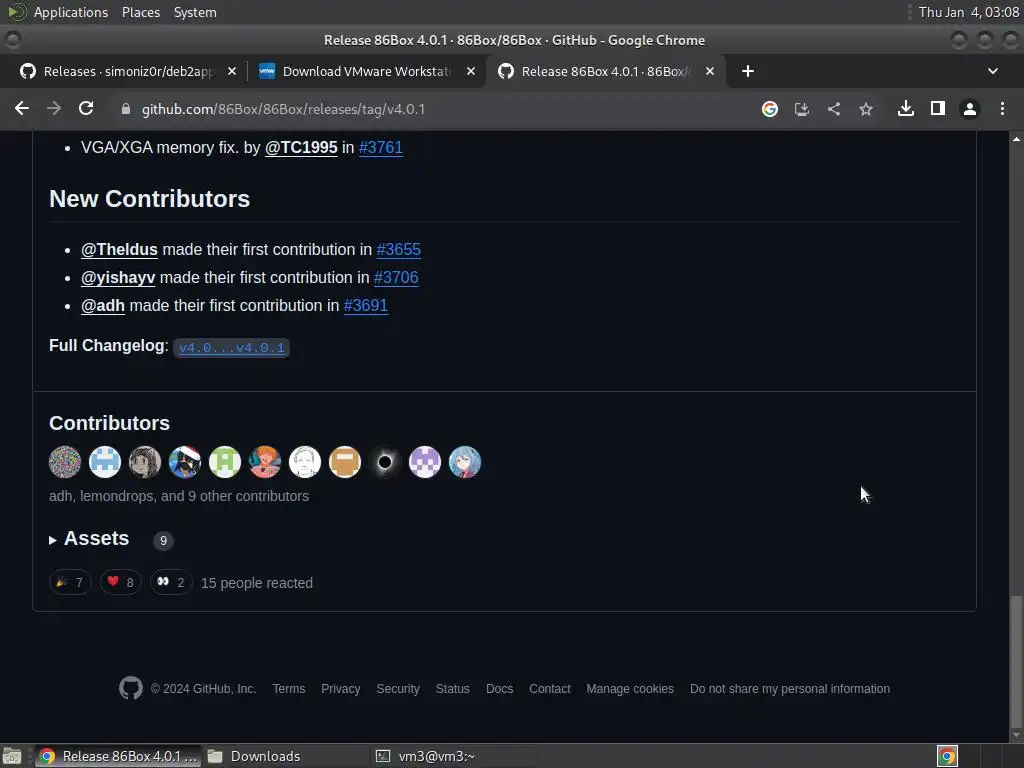Click the browser forward arrow

click(x=54, y=108)
